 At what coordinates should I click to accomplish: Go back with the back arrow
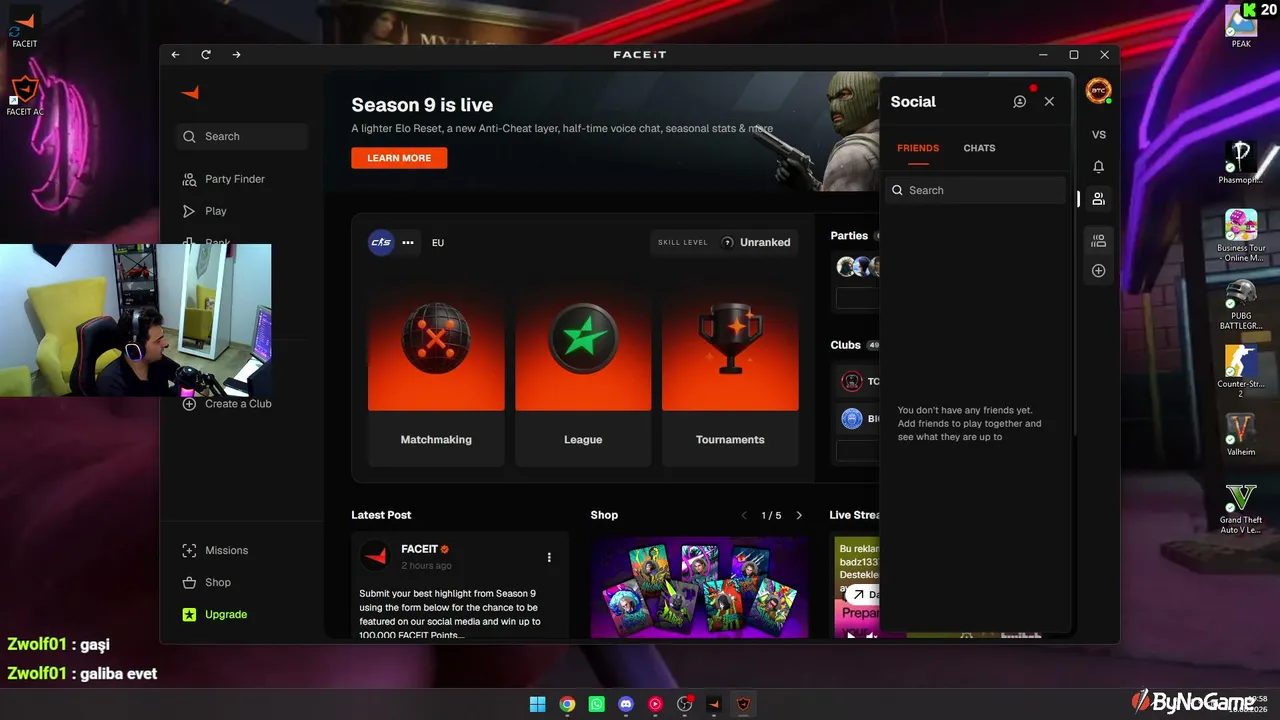(x=175, y=55)
